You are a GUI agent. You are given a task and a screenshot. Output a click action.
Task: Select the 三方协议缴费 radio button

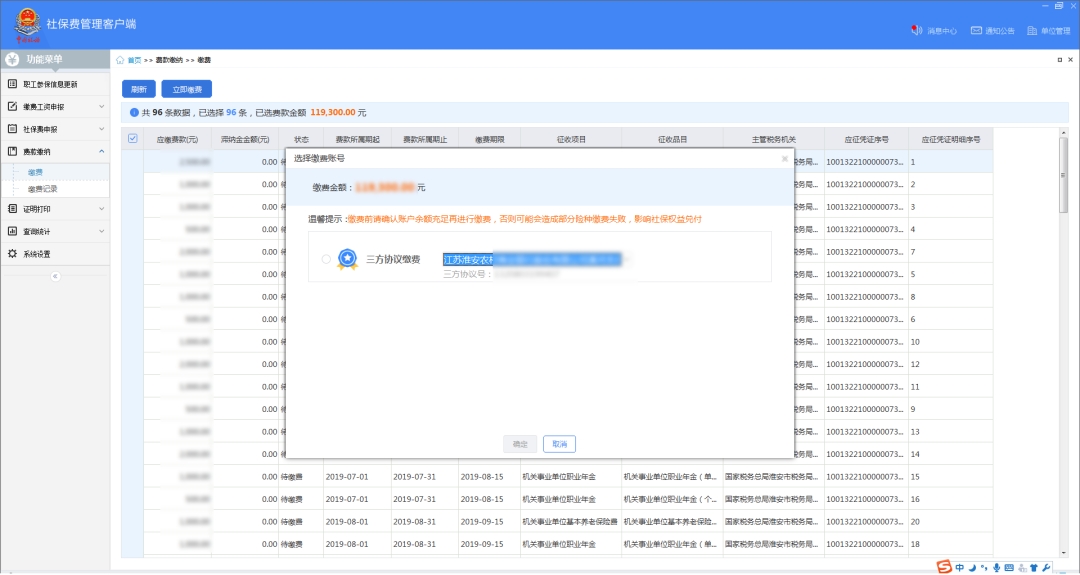pyautogui.click(x=326, y=259)
